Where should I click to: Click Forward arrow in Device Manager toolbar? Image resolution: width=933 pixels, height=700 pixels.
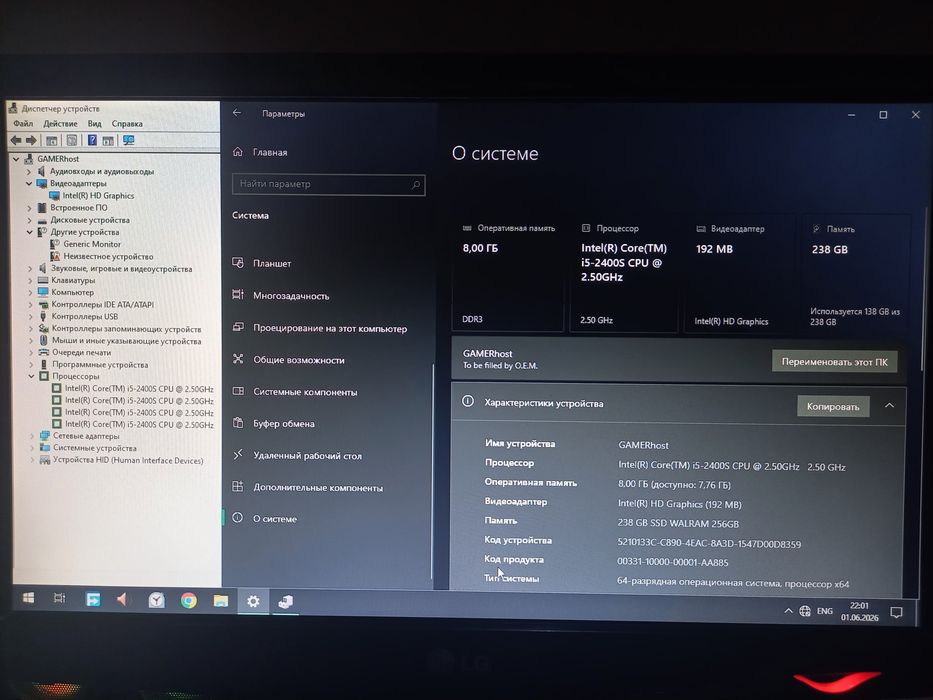tap(31, 140)
